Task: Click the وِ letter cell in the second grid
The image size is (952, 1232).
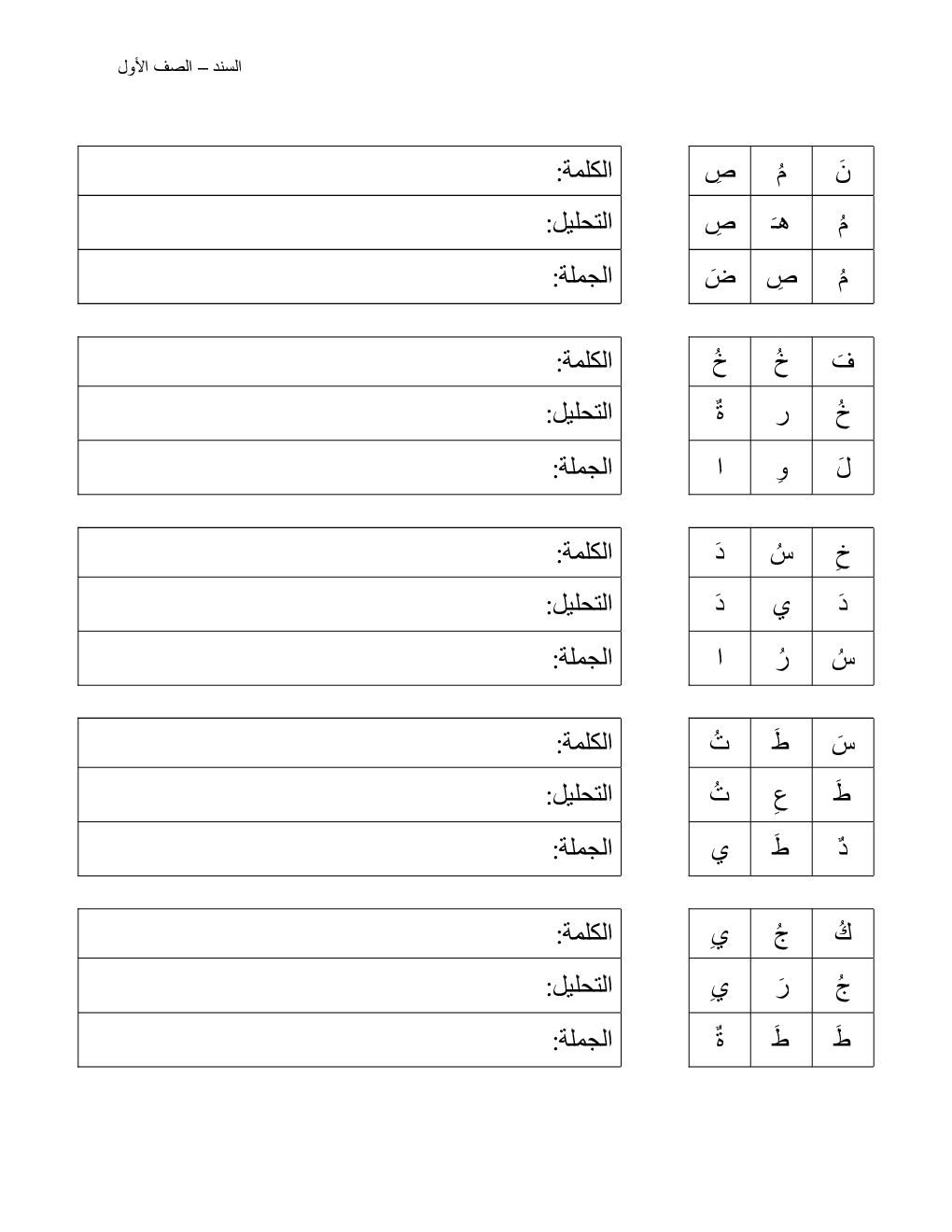Action: coord(781,468)
